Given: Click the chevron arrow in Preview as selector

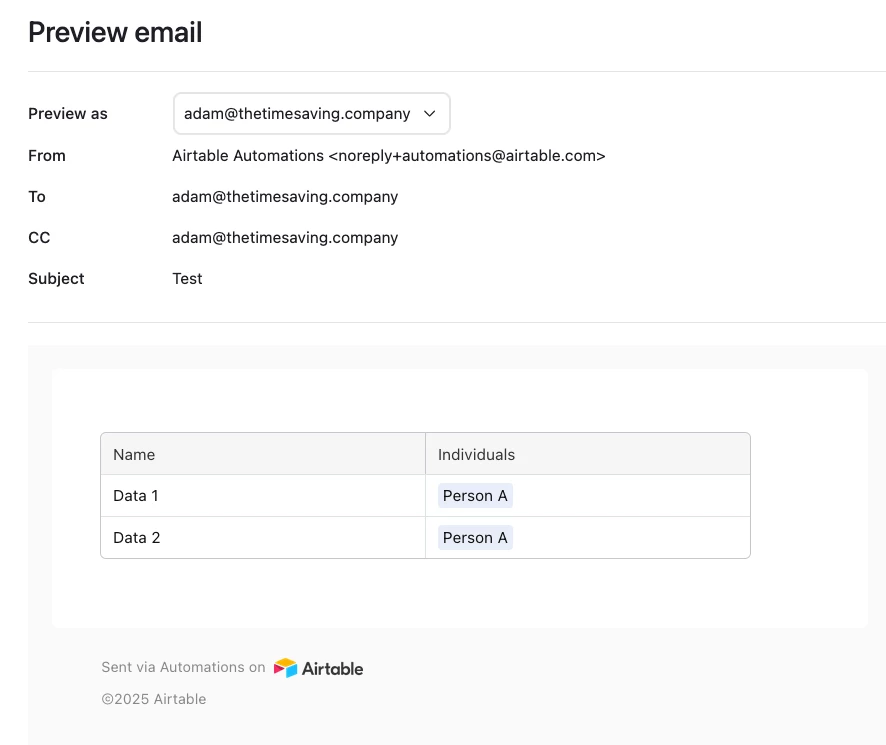Looking at the screenshot, I should (x=429, y=114).
